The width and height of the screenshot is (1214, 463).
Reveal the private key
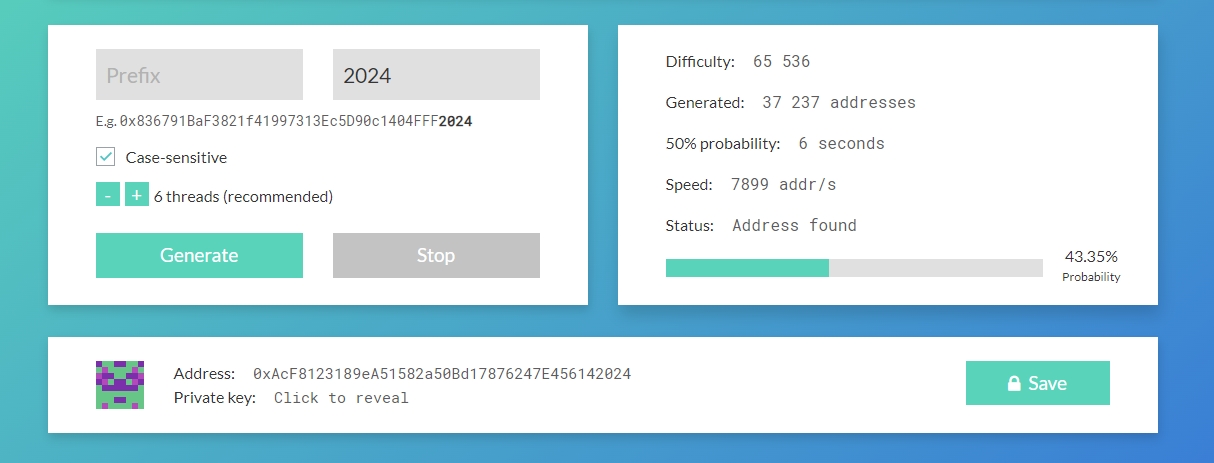(341, 398)
